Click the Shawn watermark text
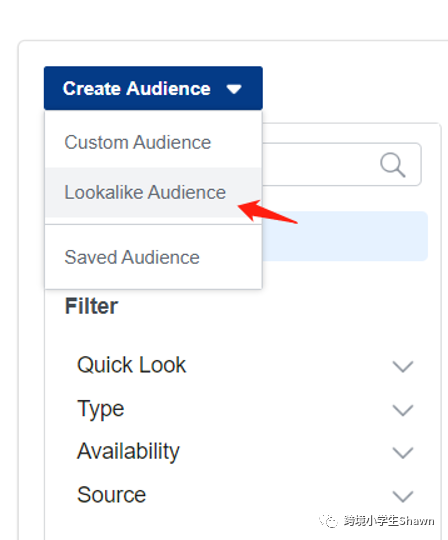448x540 pixels. pos(417,521)
